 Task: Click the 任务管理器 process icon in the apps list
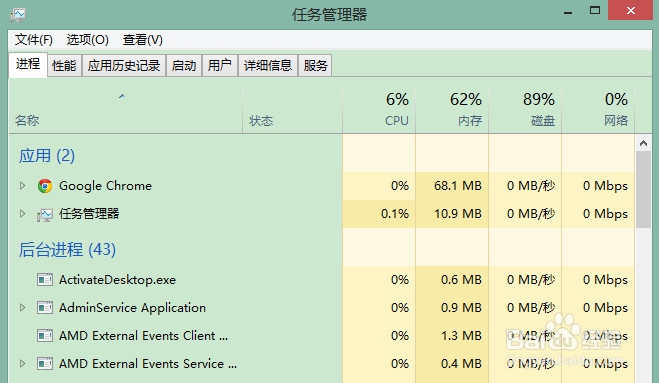(45, 215)
